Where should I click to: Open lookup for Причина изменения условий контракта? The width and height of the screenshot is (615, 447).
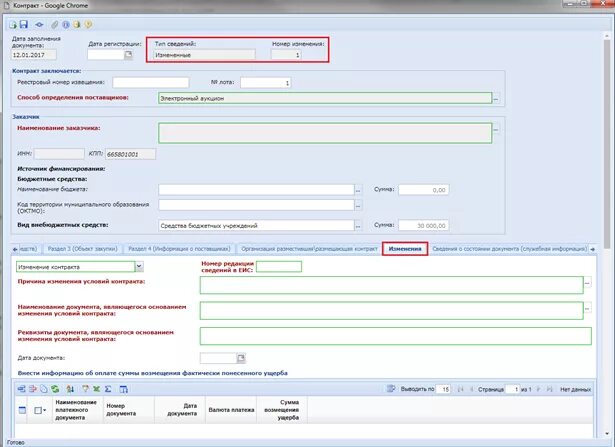[x=588, y=282]
